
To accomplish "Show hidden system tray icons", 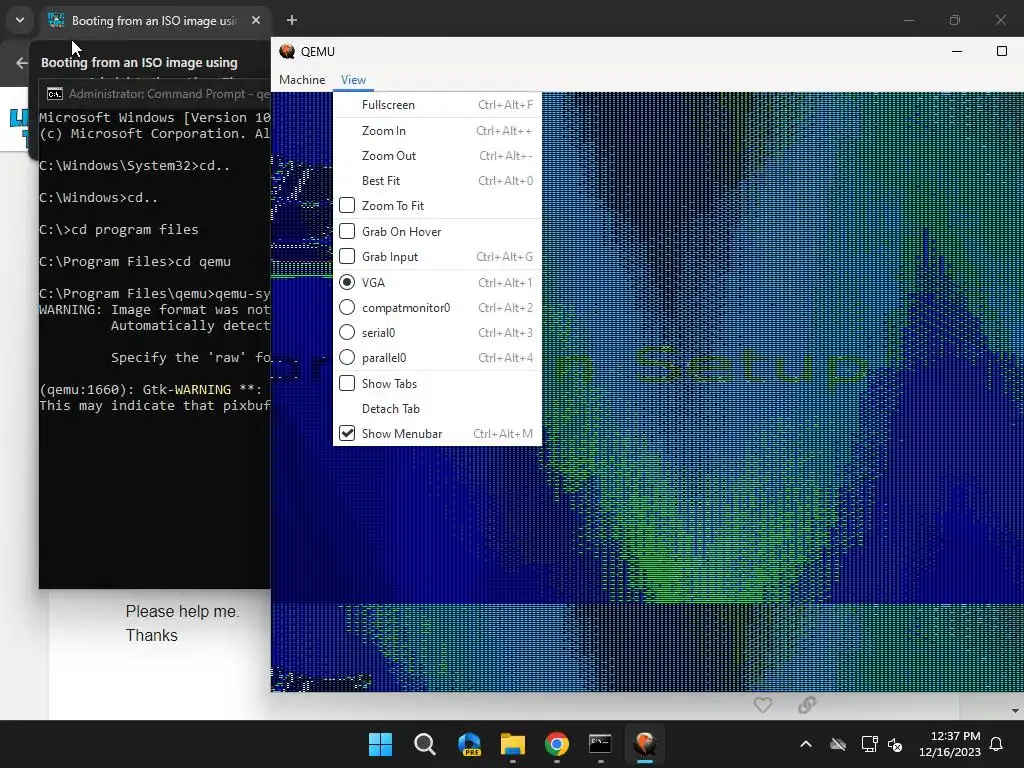I will pos(806,744).
